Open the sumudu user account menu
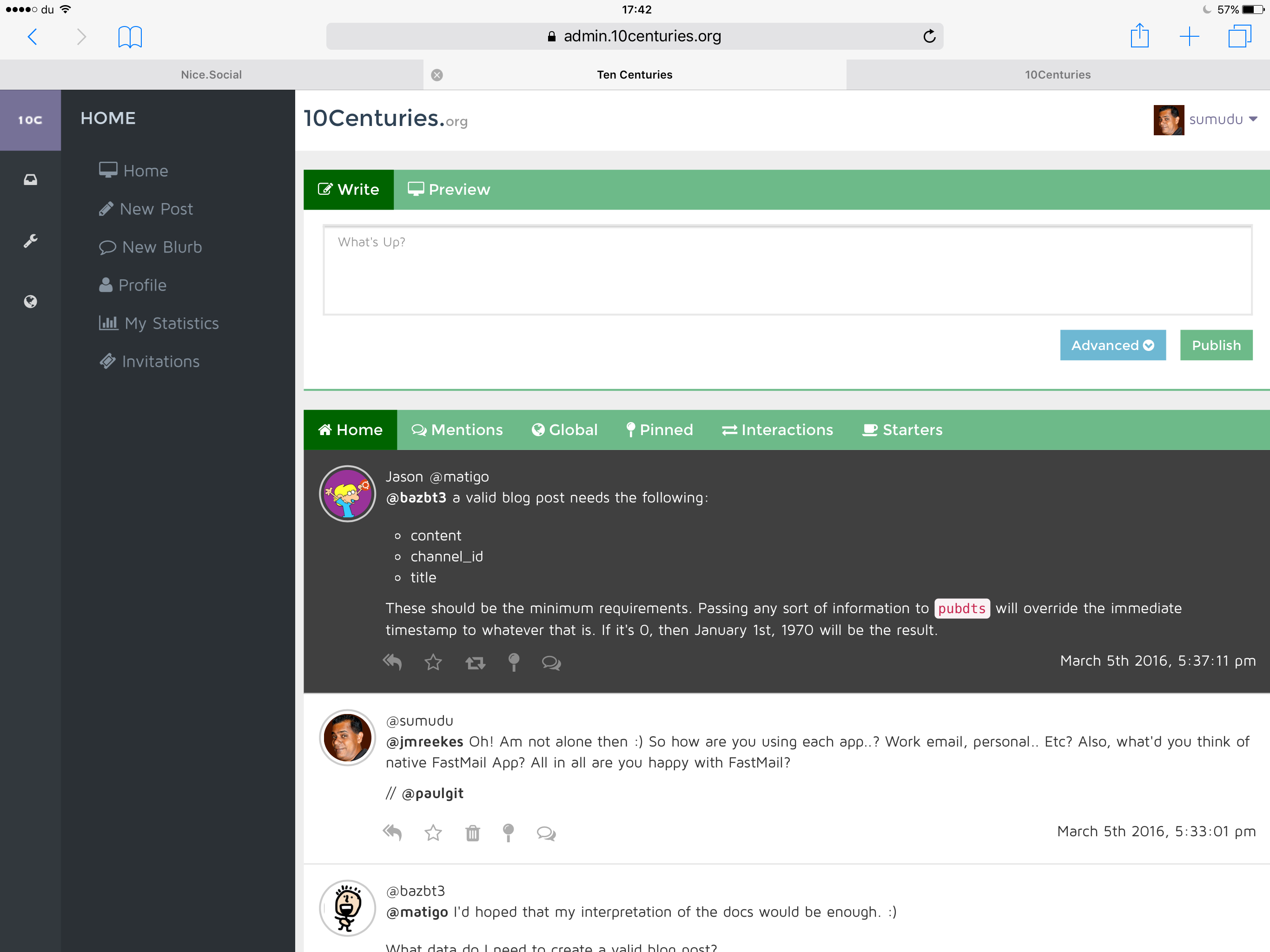The width and height of the screenshot is (1270, 952). [1205, 119]
